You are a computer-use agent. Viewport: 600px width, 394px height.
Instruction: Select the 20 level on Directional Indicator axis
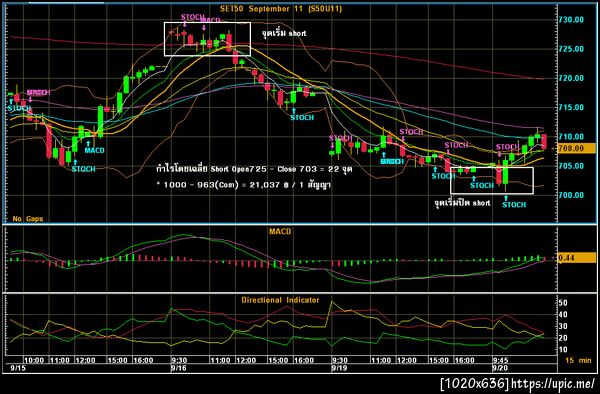563,338
